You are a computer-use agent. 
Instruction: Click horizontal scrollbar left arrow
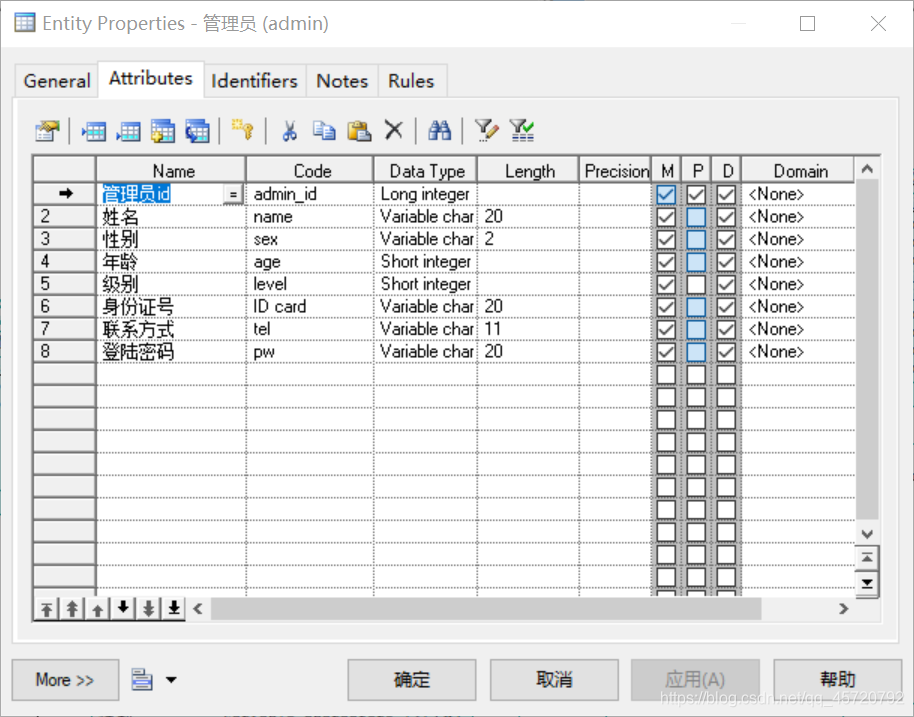(x=198, y=609)
